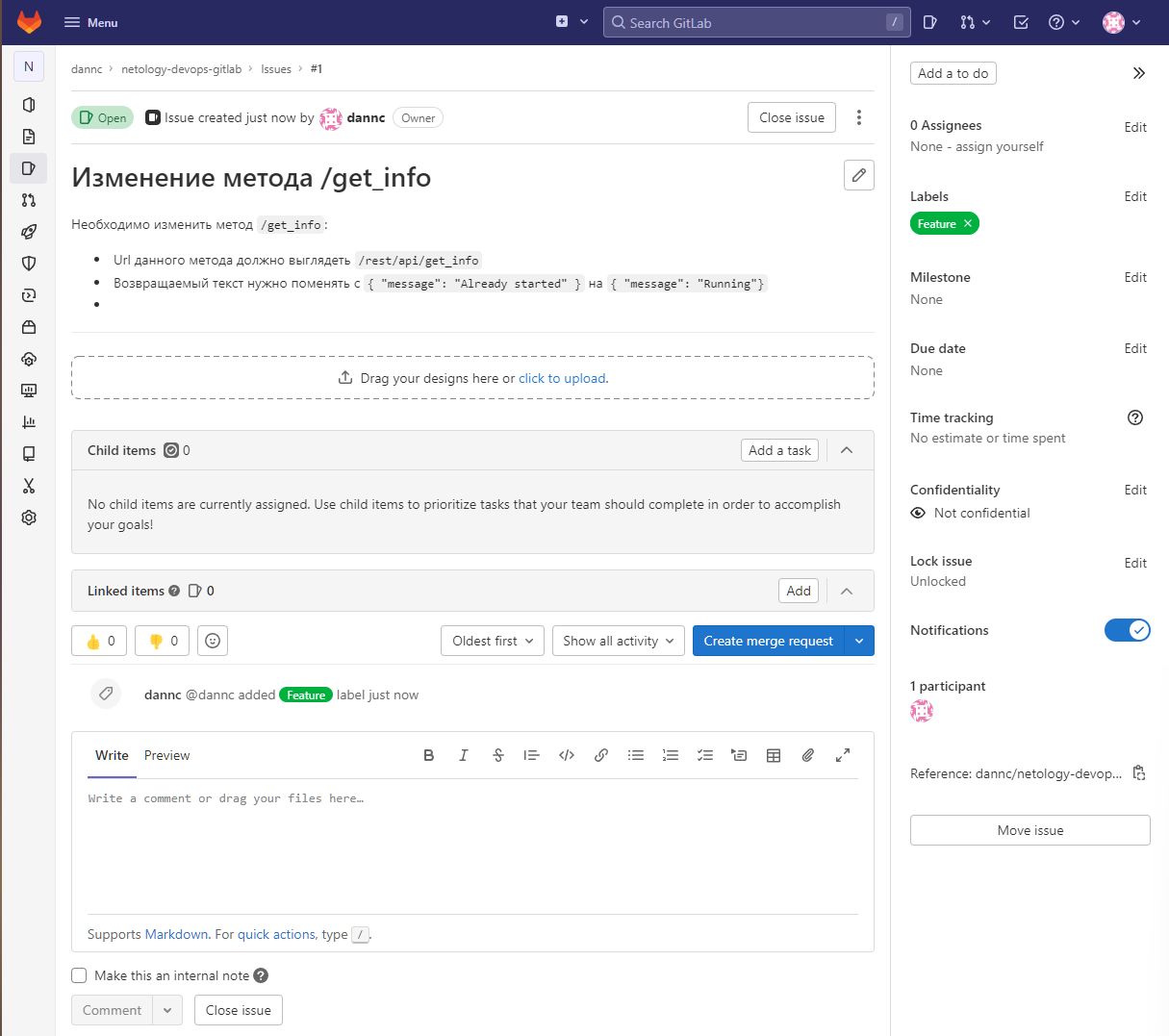The image size is (1169, 1036).
Task: Open the 'Show all activity' filter dropdown
Action: pyautogui.click(x=618, y=640)
